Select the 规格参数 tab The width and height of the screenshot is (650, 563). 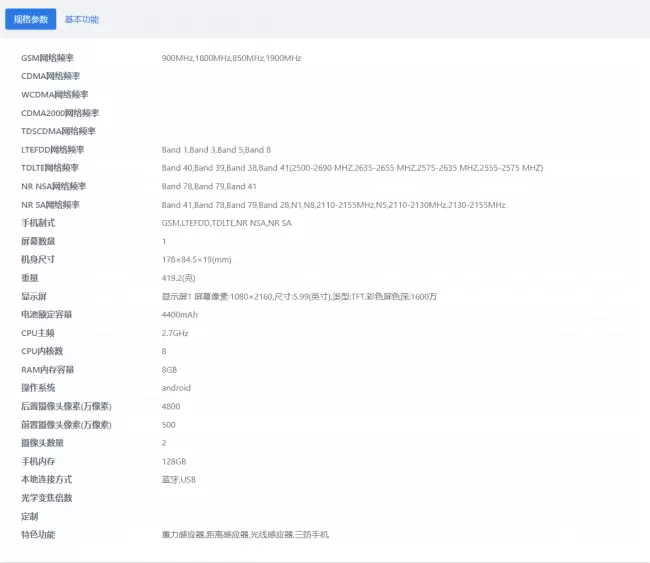click(31, 19)
